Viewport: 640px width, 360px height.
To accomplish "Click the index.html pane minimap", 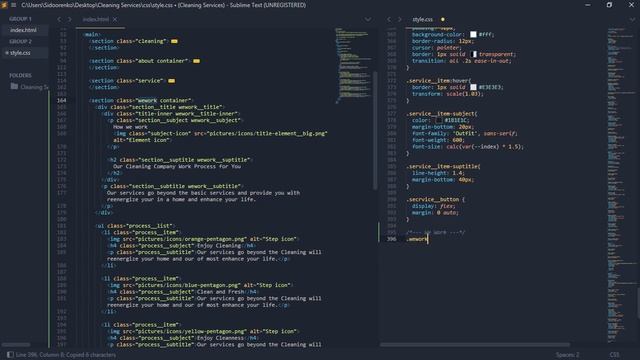I will click(353, 65).
